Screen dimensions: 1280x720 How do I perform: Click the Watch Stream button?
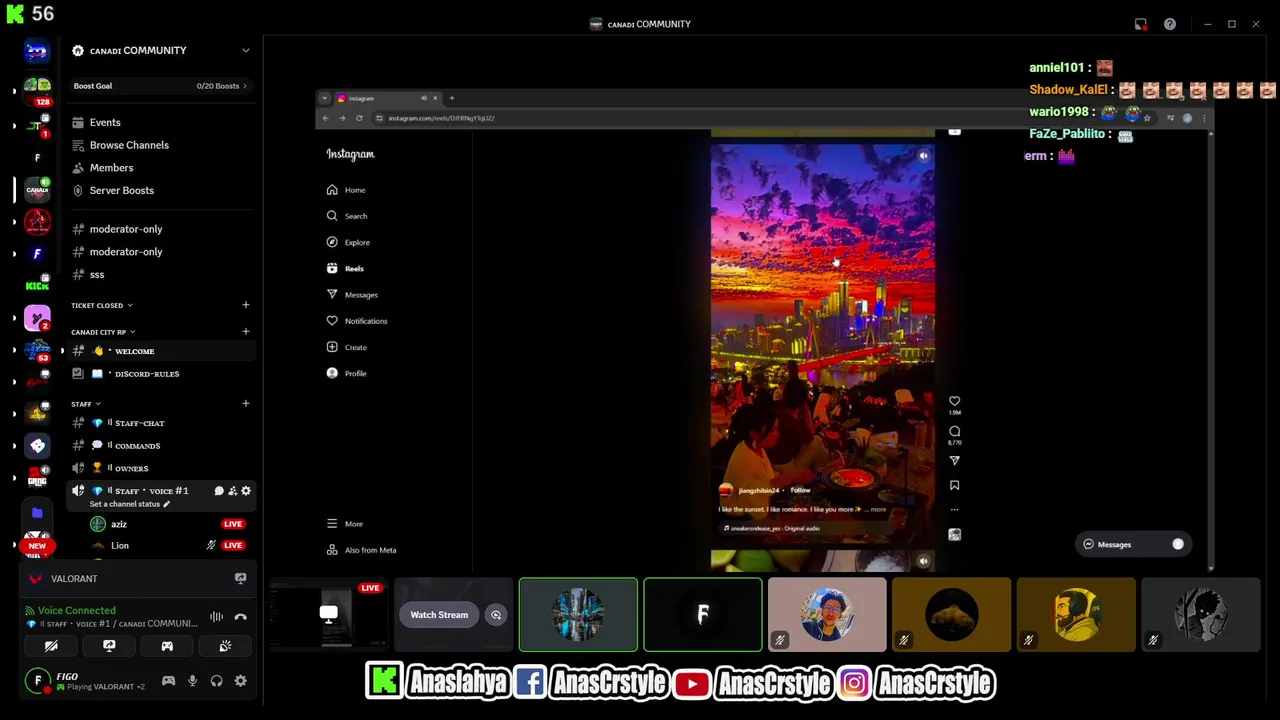point(439,615)
